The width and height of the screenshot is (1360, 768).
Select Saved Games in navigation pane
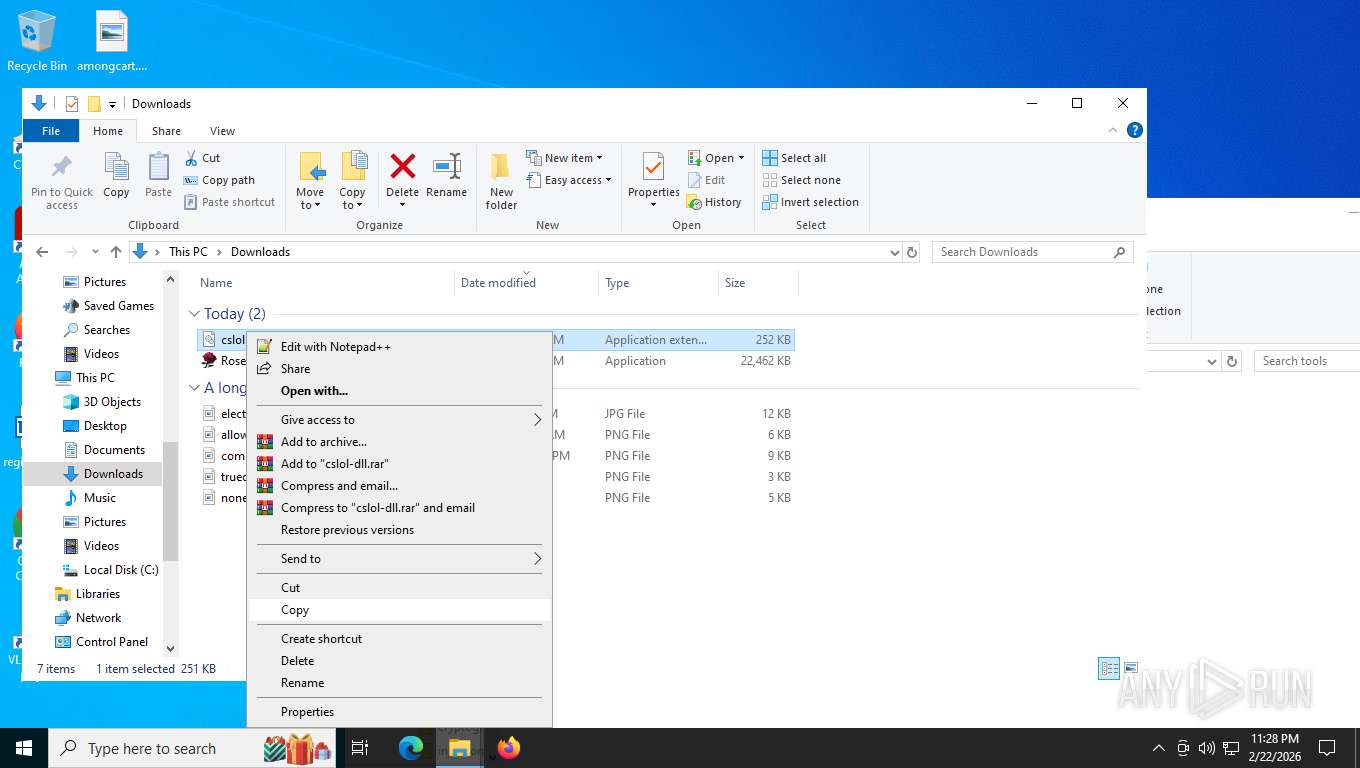[118, 306]
